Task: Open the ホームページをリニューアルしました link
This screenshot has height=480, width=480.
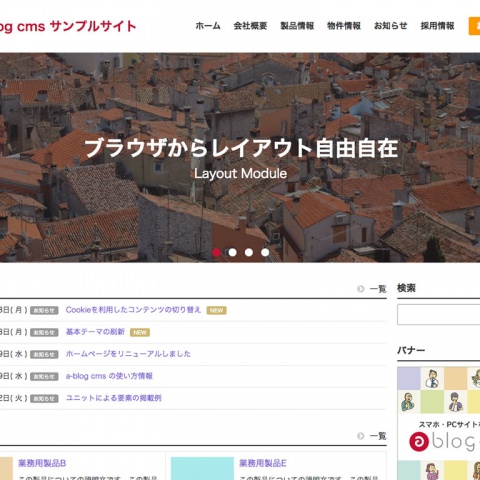Action: pyautogui.click(x=128, y=354)
